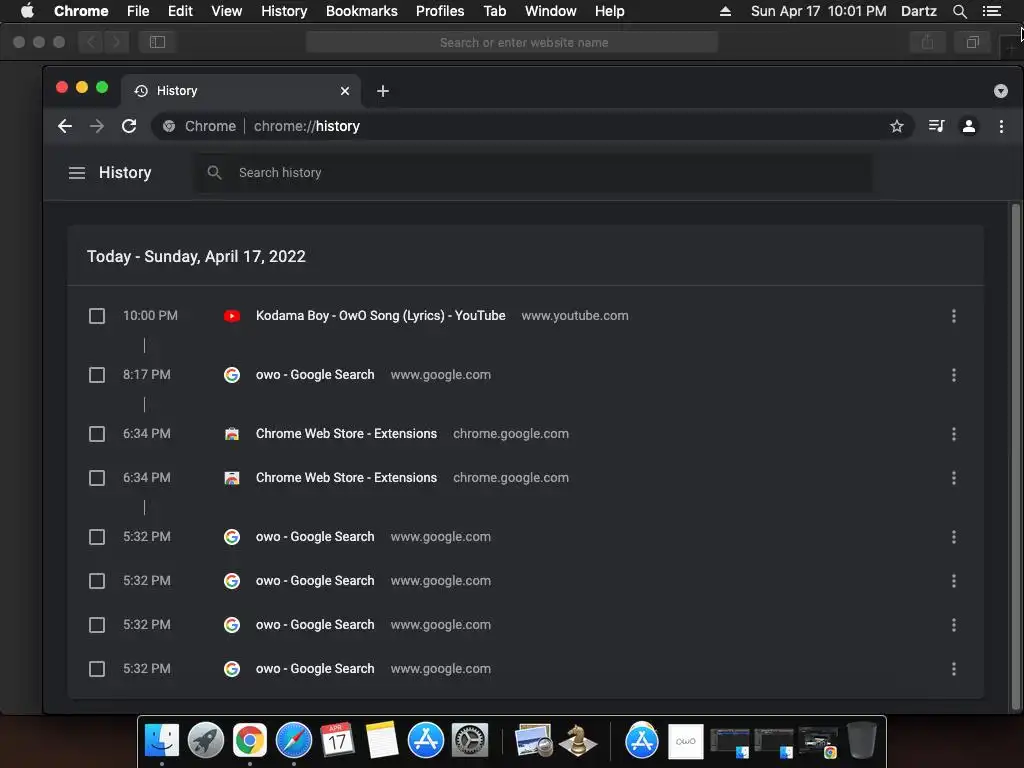
Task: Open Finder from the Dock
Action: (161, 741)
